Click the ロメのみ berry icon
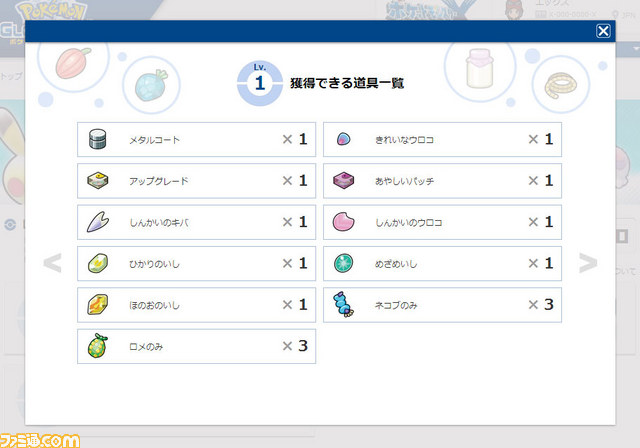This screenshot has width=640, height=448. tap(98, 346)
